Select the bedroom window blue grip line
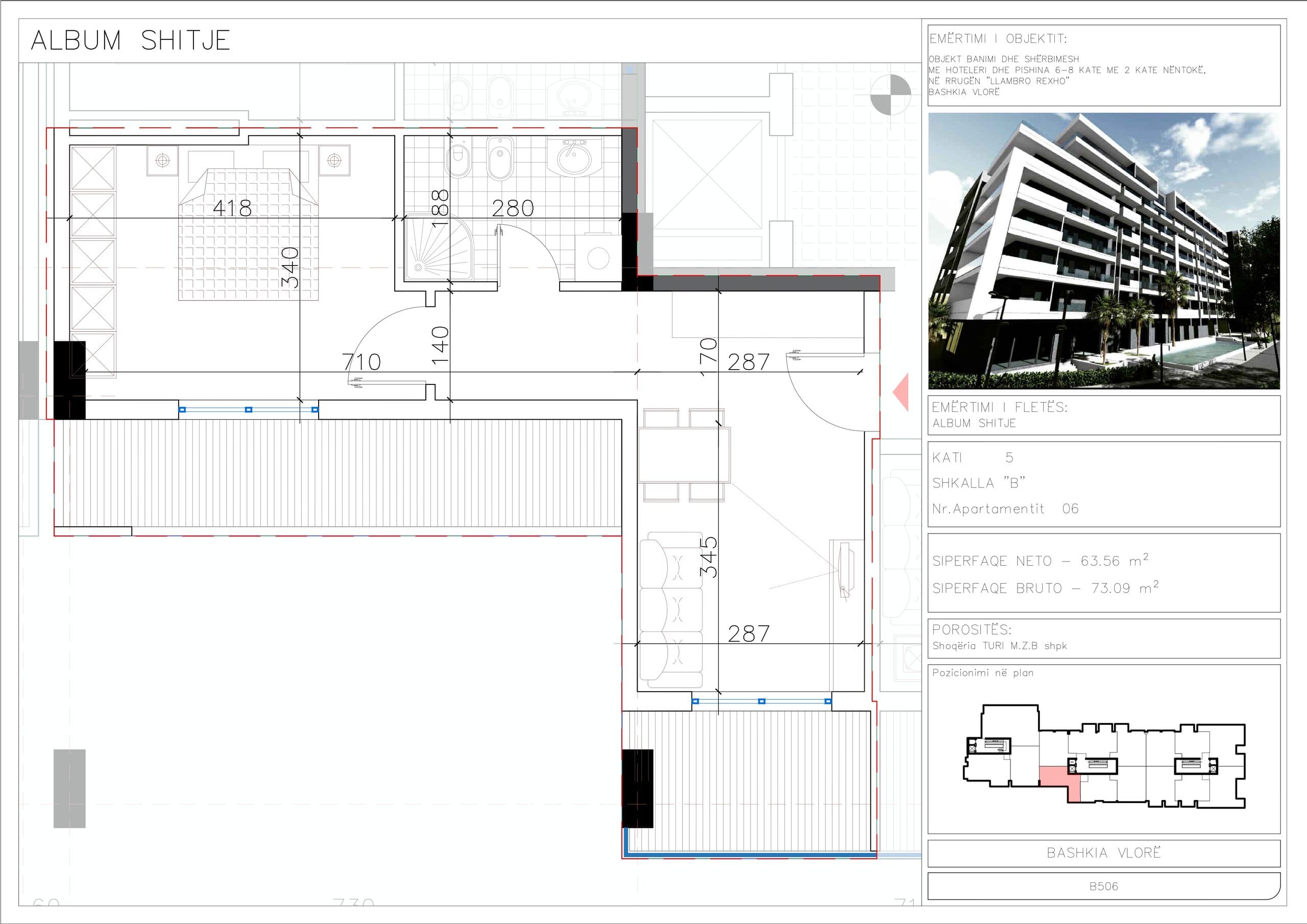 (x=249, y=409)
